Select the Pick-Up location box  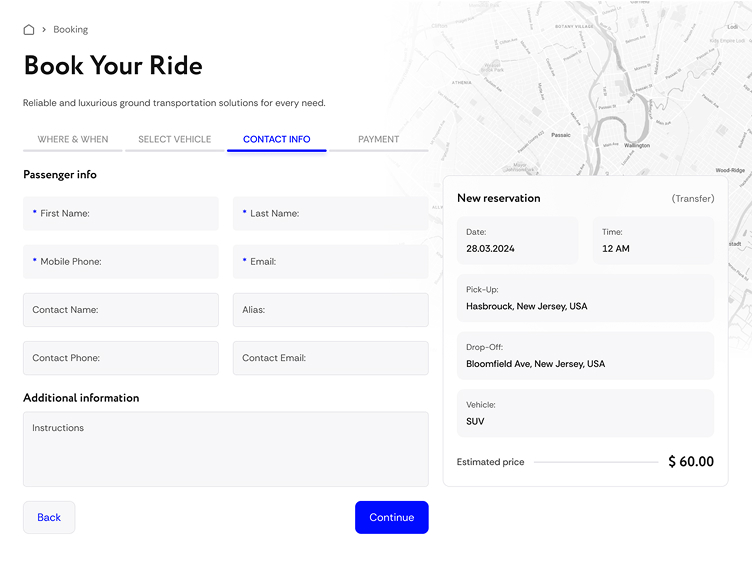(x=585, y=299)
